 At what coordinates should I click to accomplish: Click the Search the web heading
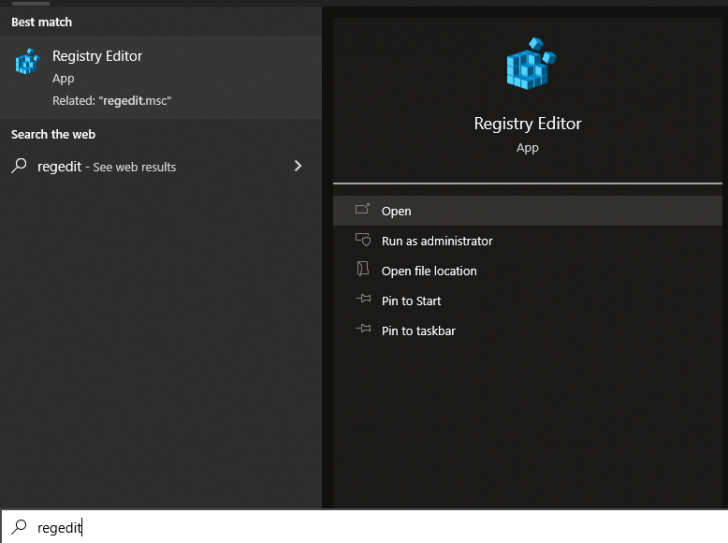(53, 135)
